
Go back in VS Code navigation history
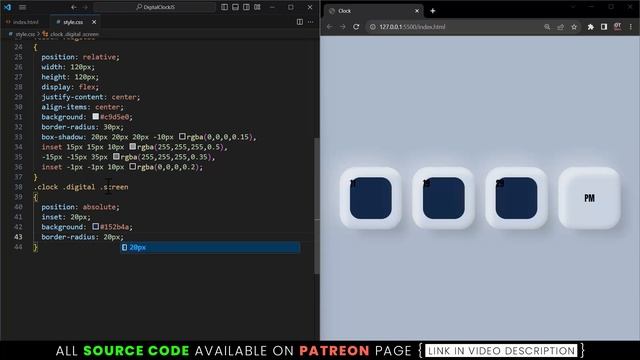click(73, 7)
